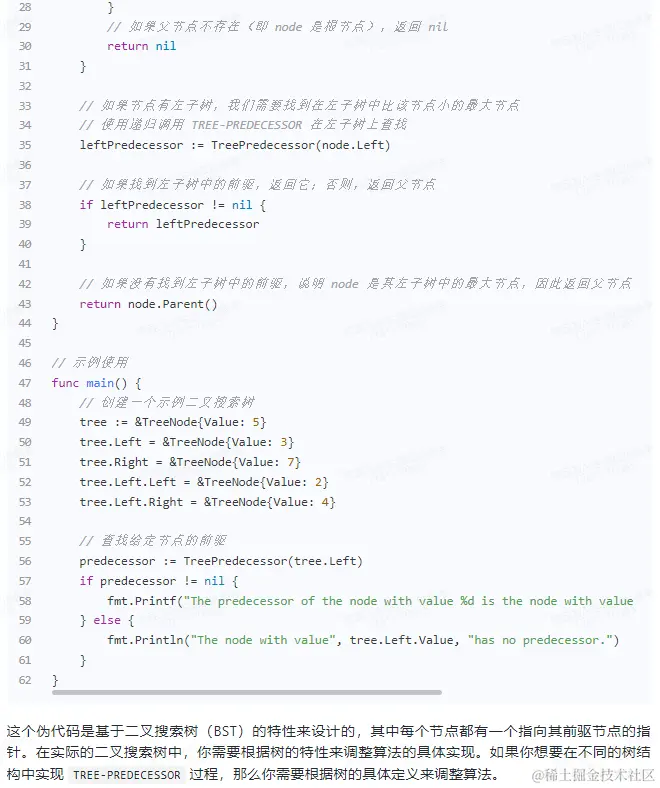The image size is (660, 788).
Task: Click line number 35 in the gutter
Action: 25,145
